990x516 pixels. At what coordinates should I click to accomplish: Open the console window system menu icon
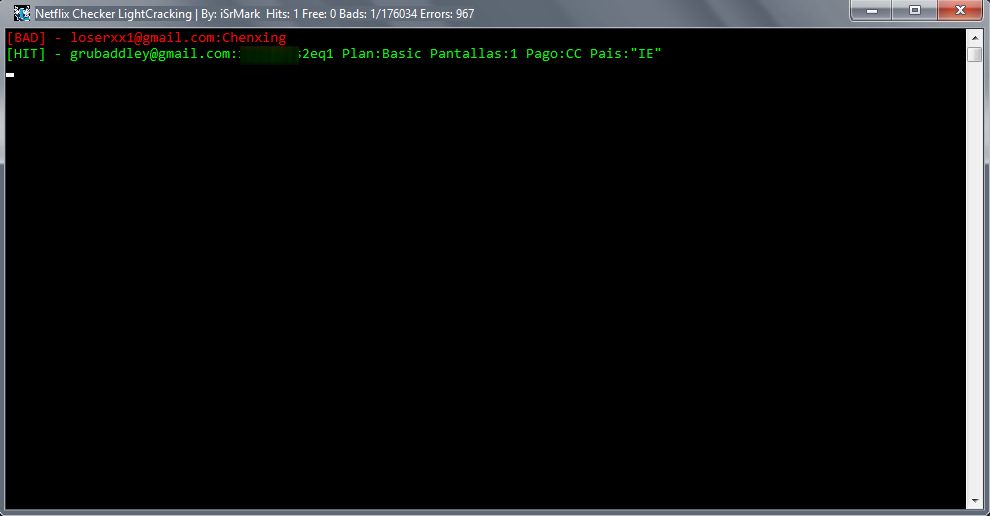click(x=21, y=13)
